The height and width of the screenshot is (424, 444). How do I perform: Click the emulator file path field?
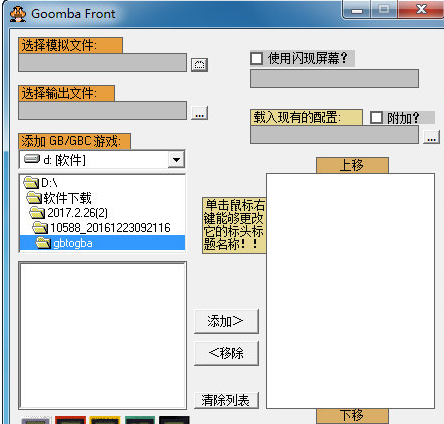click(x=102, y=62)
